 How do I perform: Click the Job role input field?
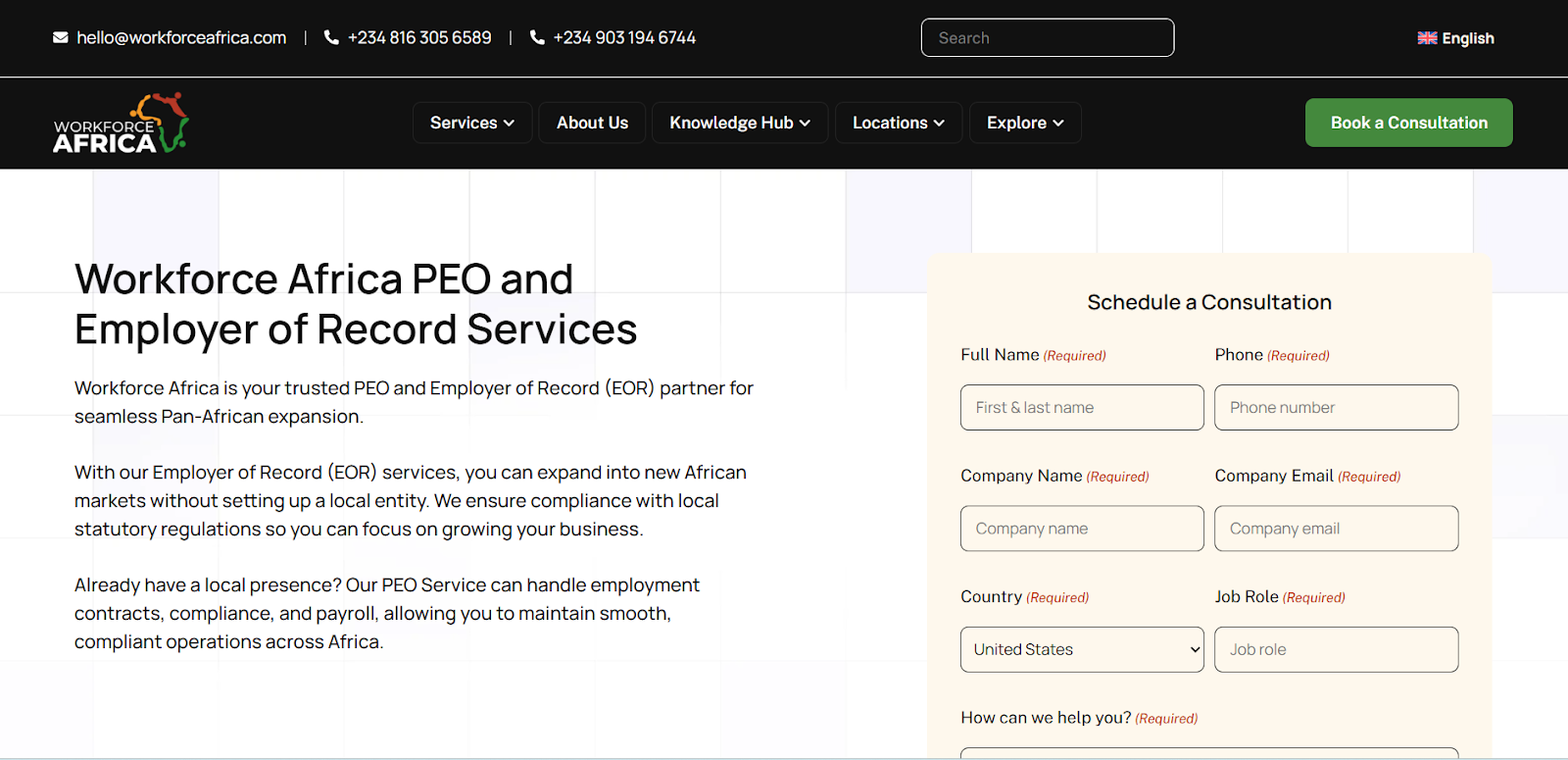click(1337, 649)
